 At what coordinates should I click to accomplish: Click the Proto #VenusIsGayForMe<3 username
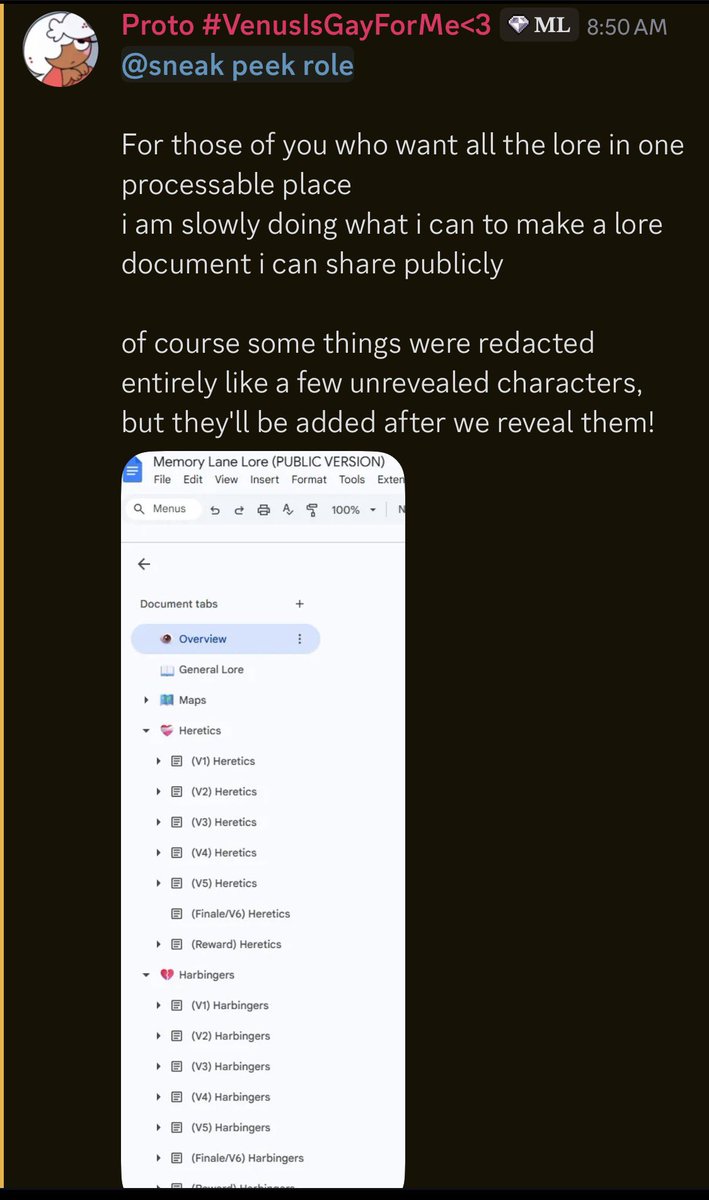coord(306,25)
